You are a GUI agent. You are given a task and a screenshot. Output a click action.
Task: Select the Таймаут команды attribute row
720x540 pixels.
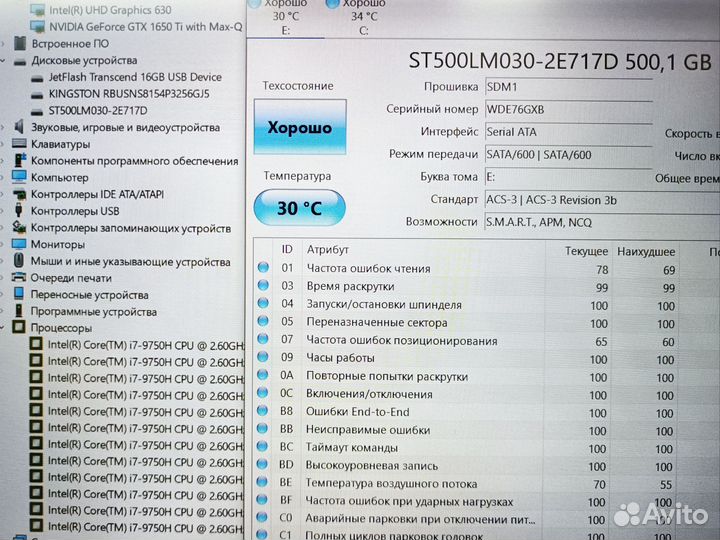coord(487,448)
